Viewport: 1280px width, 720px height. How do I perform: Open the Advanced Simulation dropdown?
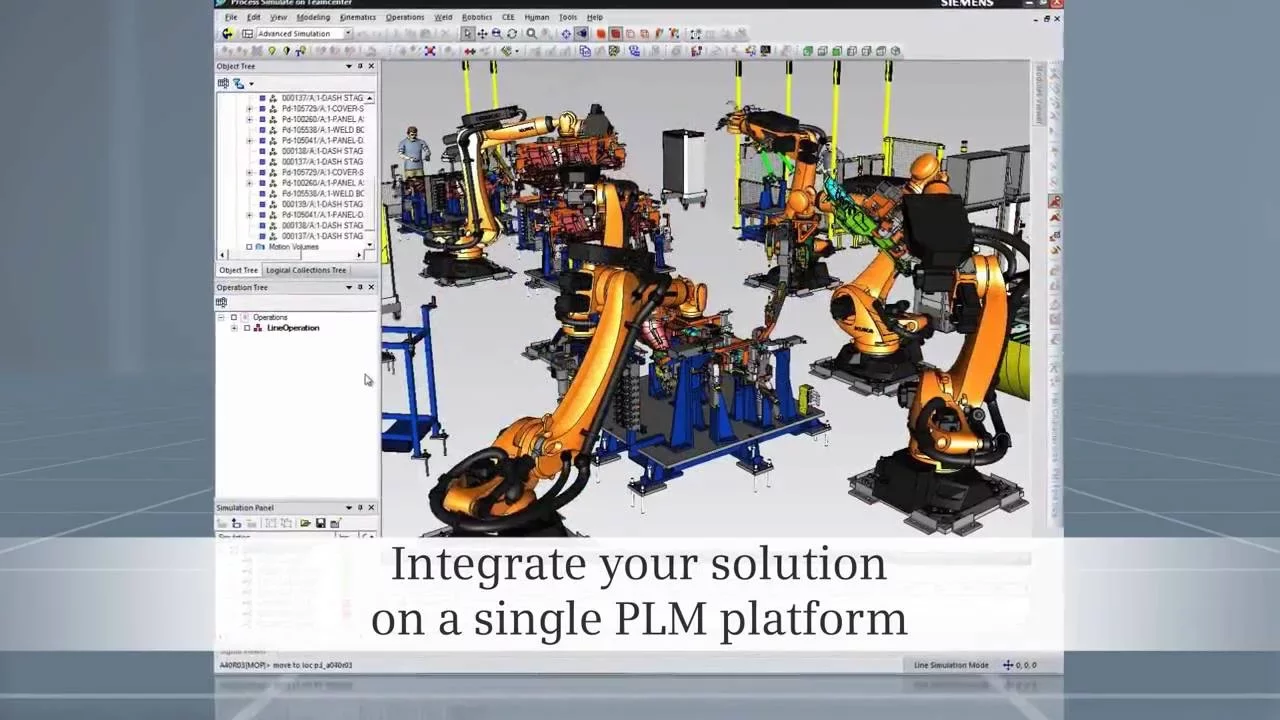(x=347, y=34)
